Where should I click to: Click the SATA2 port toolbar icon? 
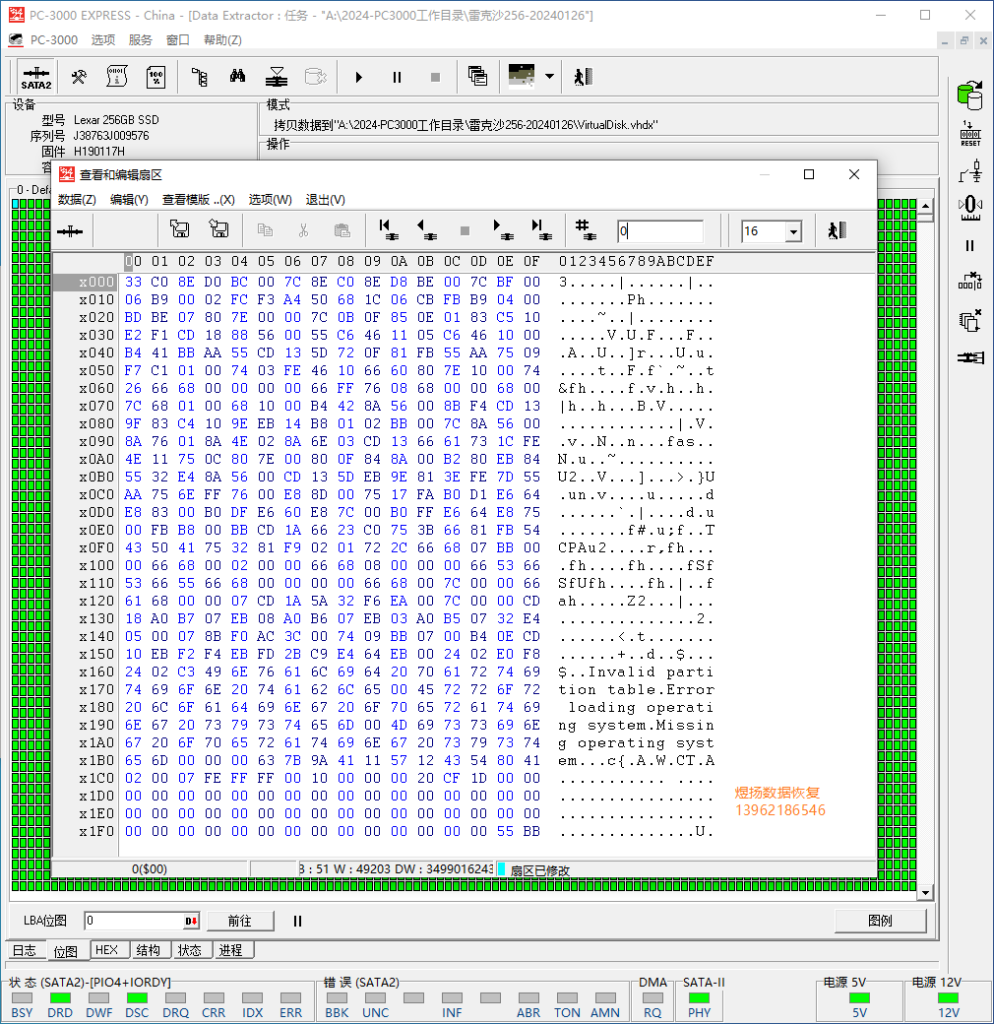(x=36, y=77)
